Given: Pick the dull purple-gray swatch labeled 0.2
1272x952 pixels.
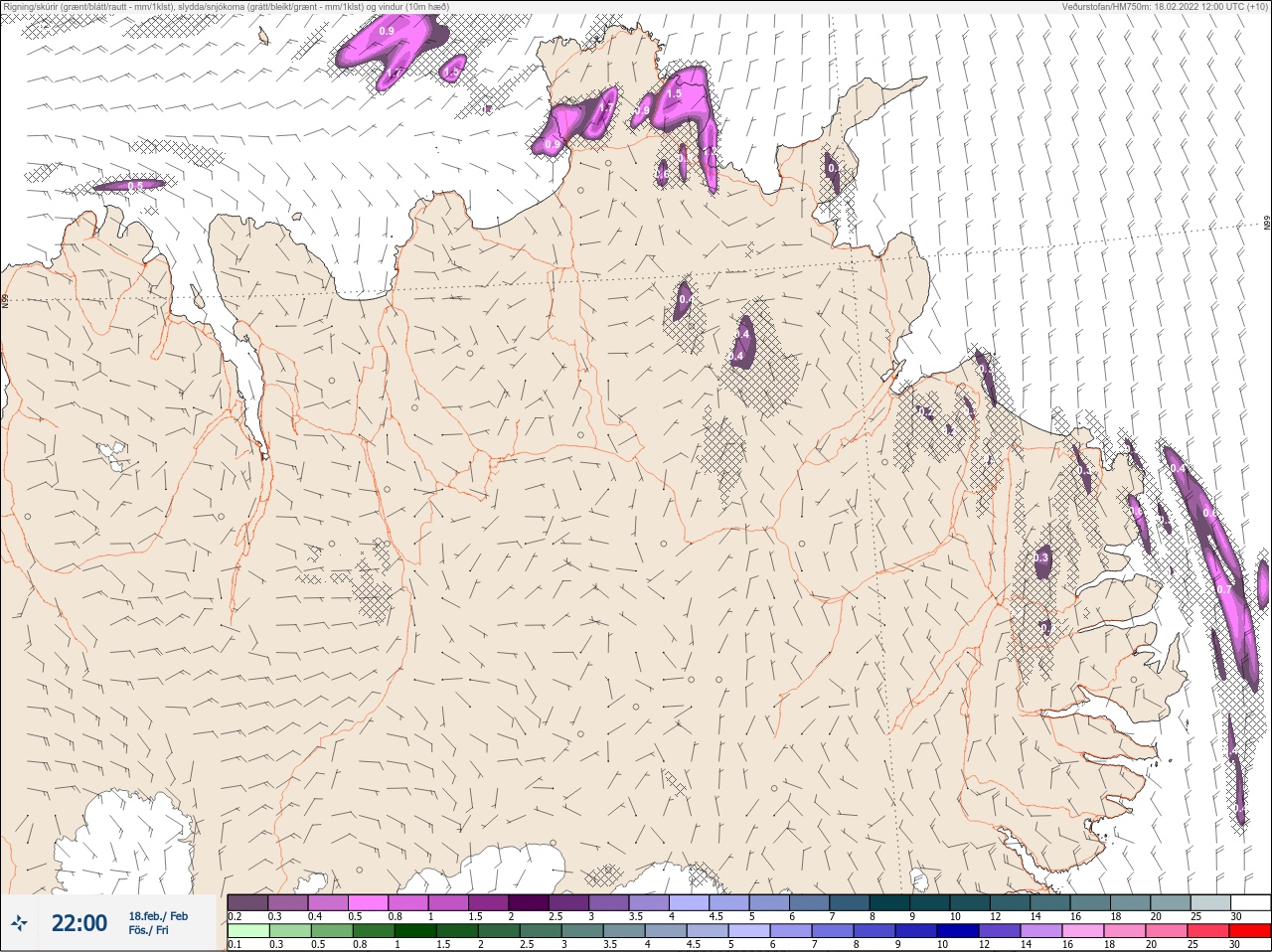Looking at the screenshot, I should pyautogui.click(x=247, y=901).
